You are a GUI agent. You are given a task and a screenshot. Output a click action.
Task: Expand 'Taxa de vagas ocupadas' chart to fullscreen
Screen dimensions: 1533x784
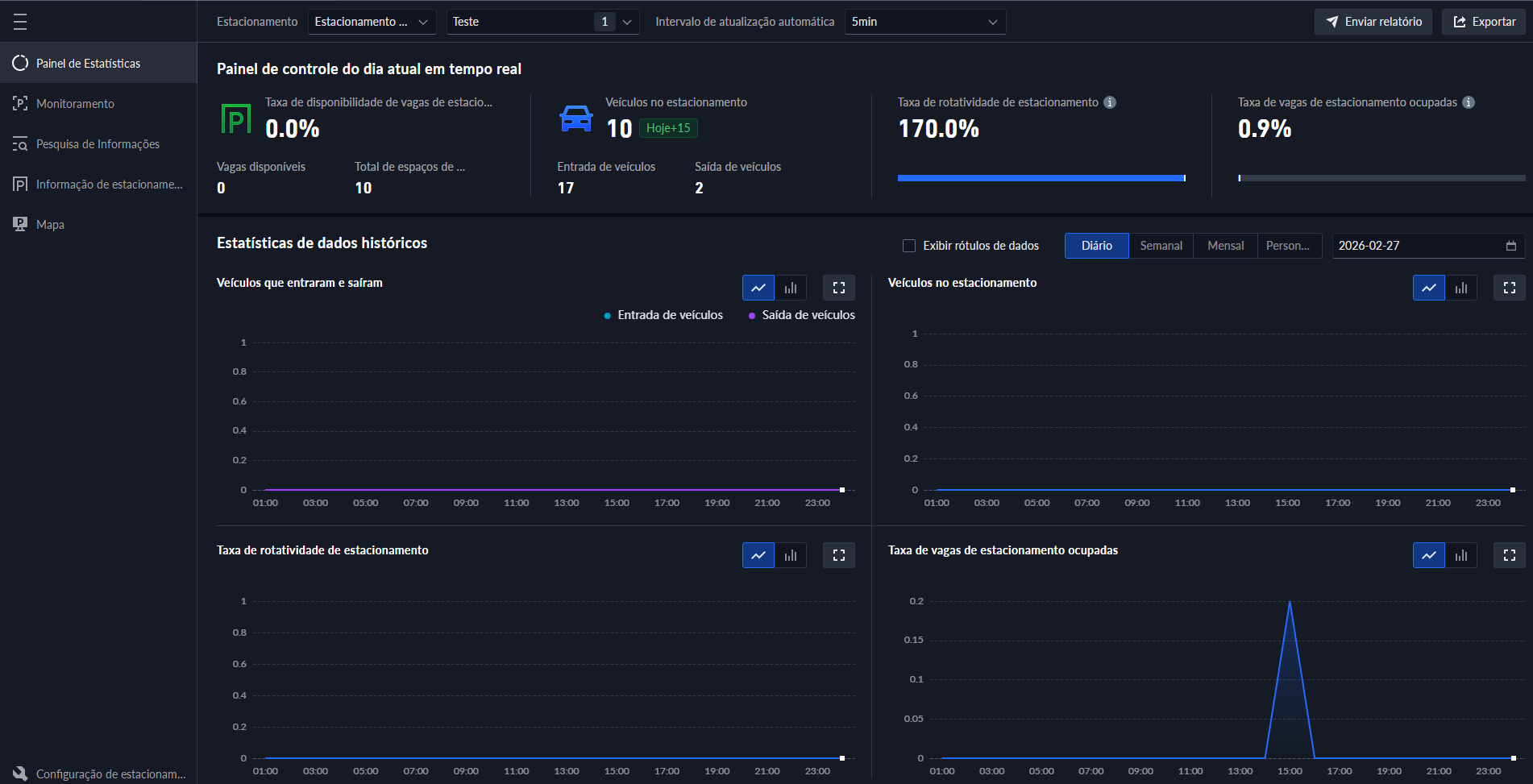pyautogui.click(x=1509, y=555)
